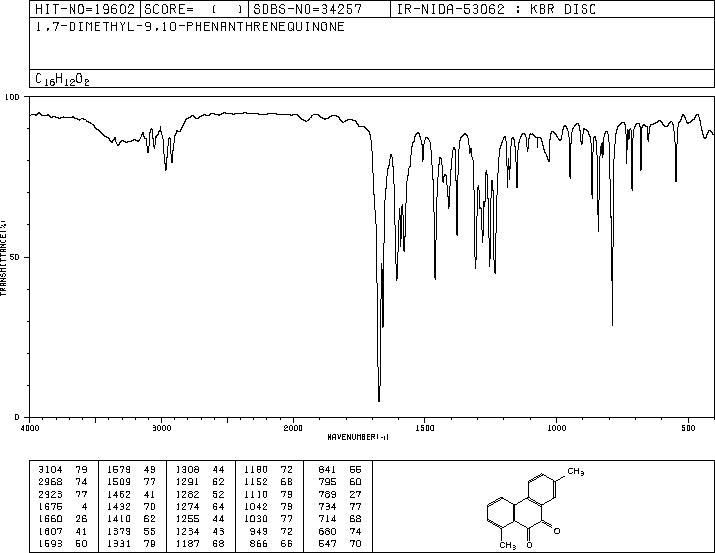Viewport: 715px width, 553px height.
Task: Click peak table value 1274
Action: tap(187, 506)
